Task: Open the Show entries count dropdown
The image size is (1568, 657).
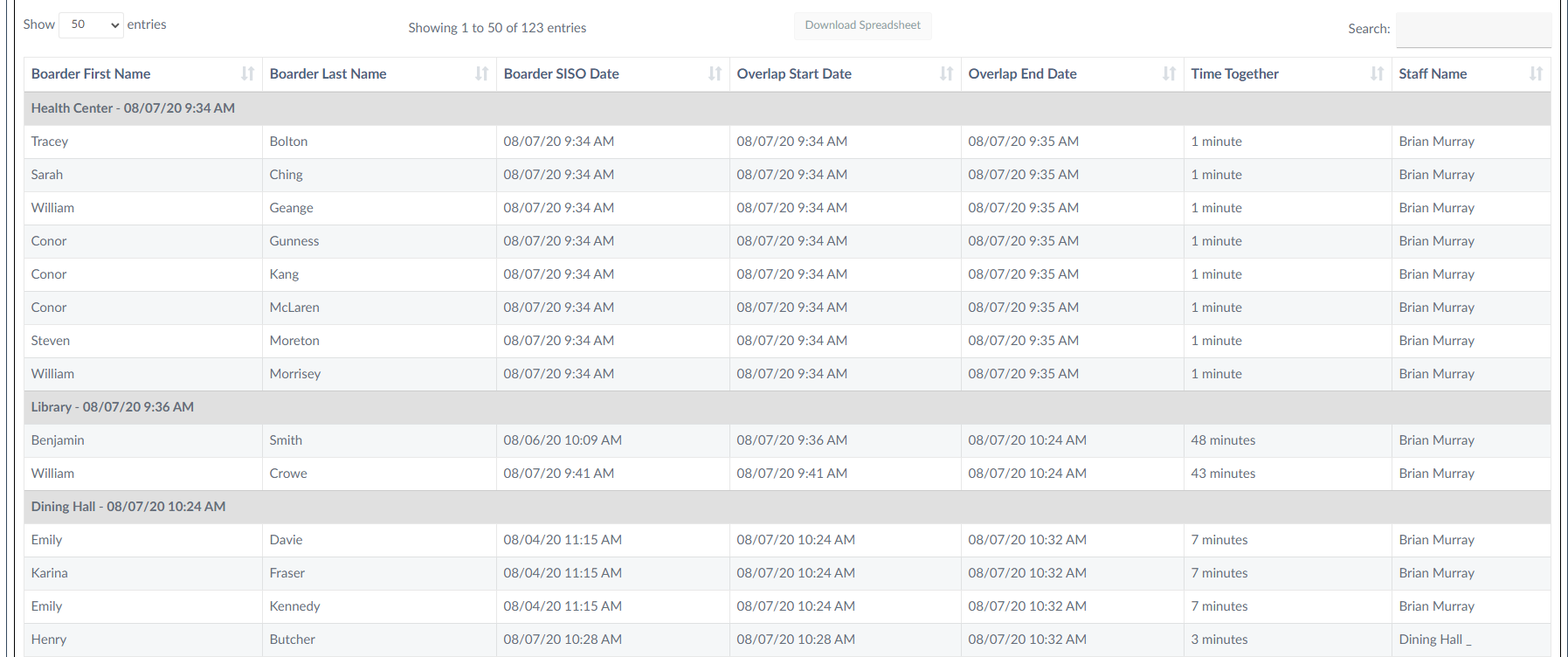Action: (91, 24)
